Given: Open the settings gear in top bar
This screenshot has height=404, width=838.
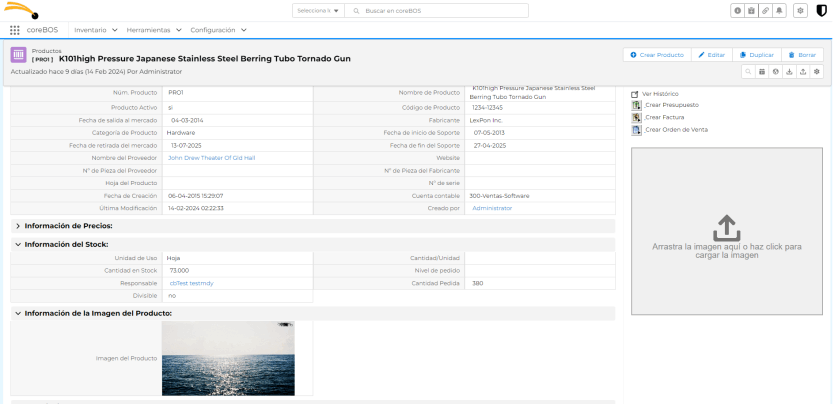Looking at the screenshot, I should coord(800,10).
